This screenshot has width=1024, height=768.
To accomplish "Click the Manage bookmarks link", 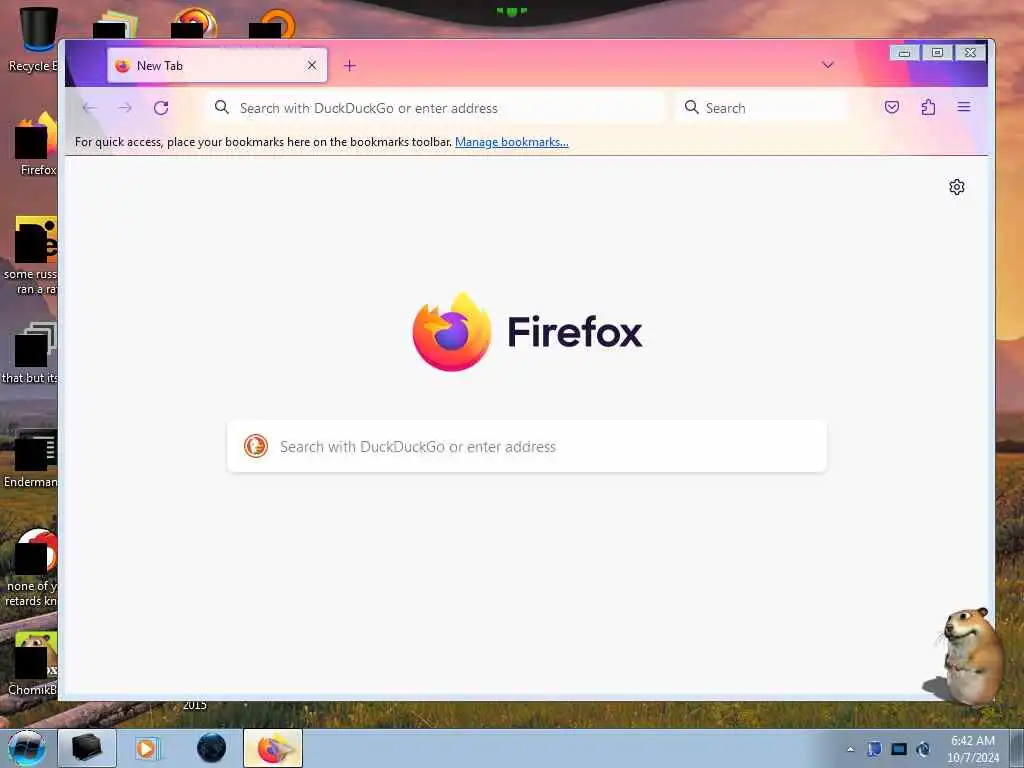I will click(511, 142).
